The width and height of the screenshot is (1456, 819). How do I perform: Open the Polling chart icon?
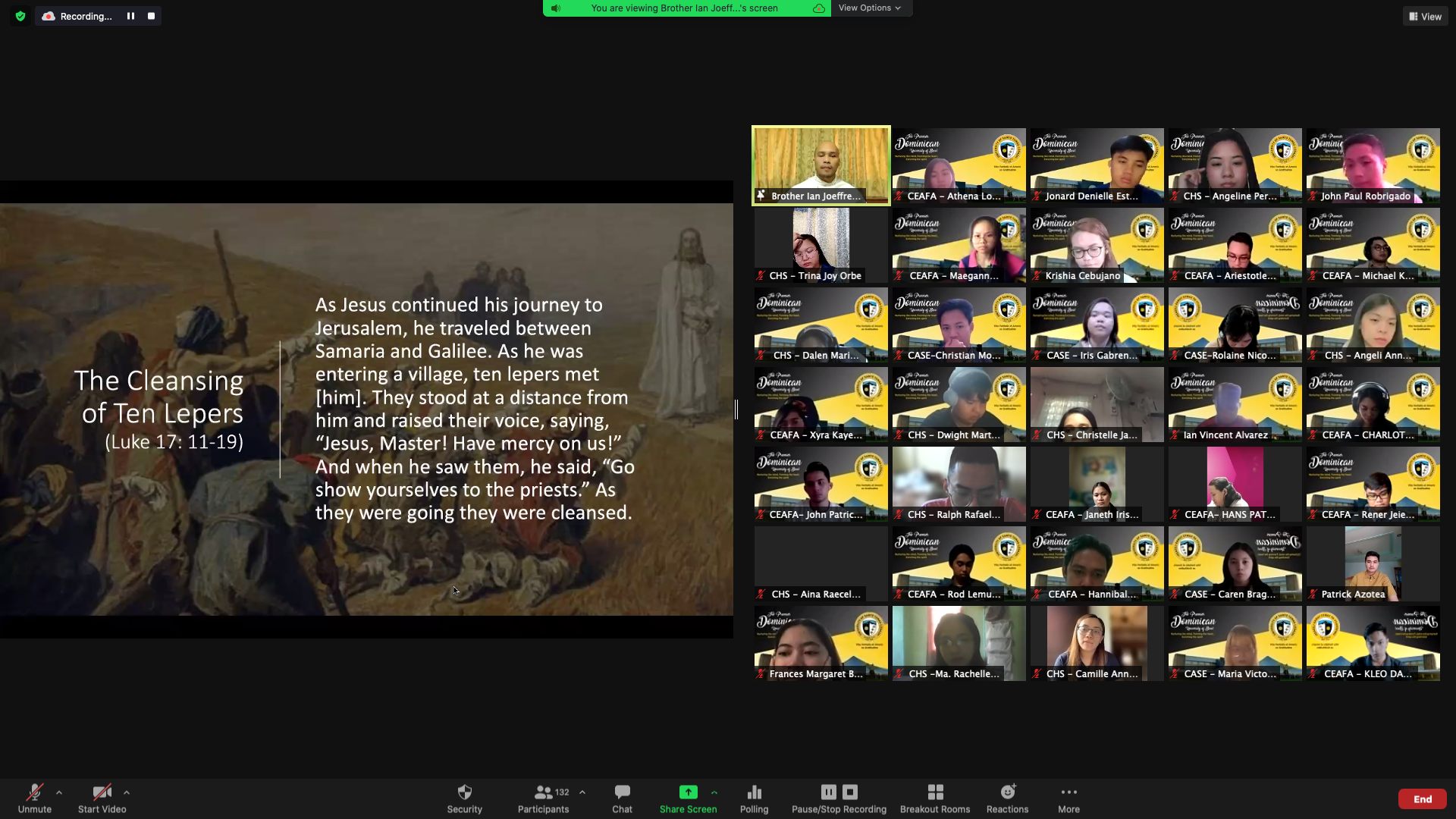[x=754, y=792]
